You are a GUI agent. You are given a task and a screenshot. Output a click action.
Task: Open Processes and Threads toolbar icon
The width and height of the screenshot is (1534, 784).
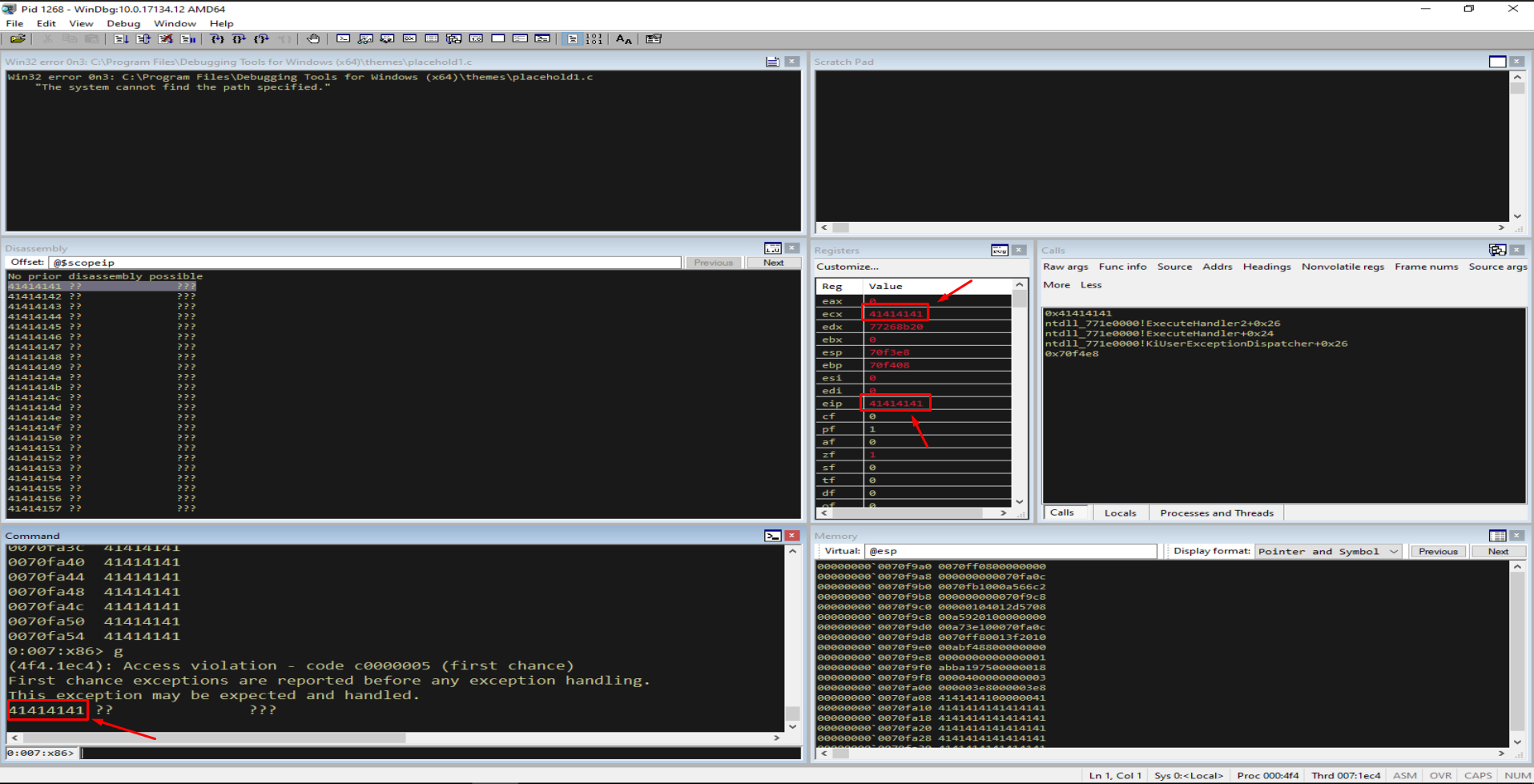[x=520, y=38]
